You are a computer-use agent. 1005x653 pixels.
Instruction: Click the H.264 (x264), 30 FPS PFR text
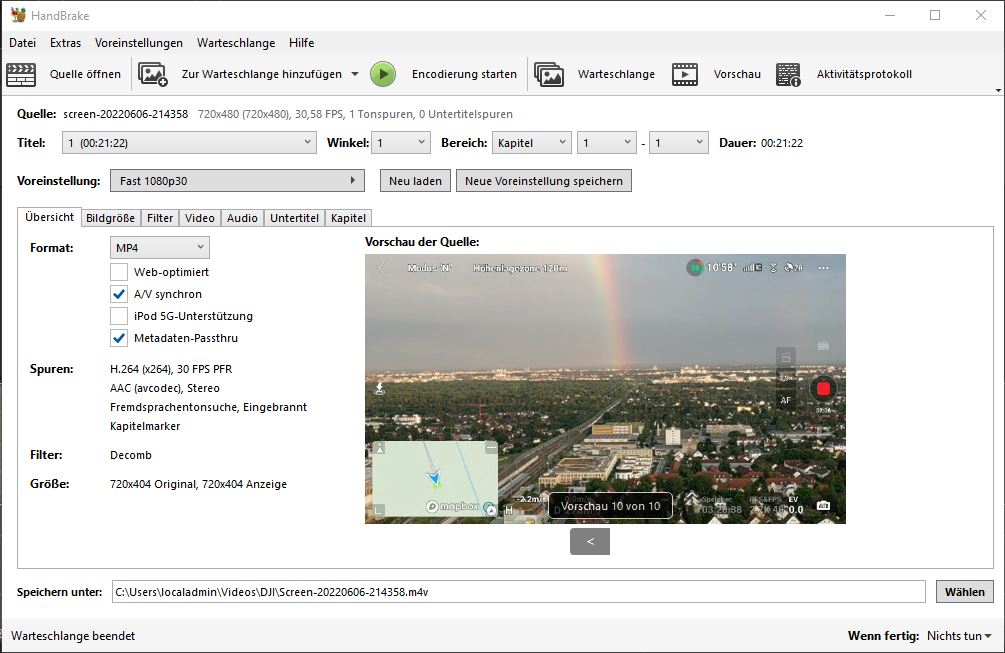click(171, 369)
